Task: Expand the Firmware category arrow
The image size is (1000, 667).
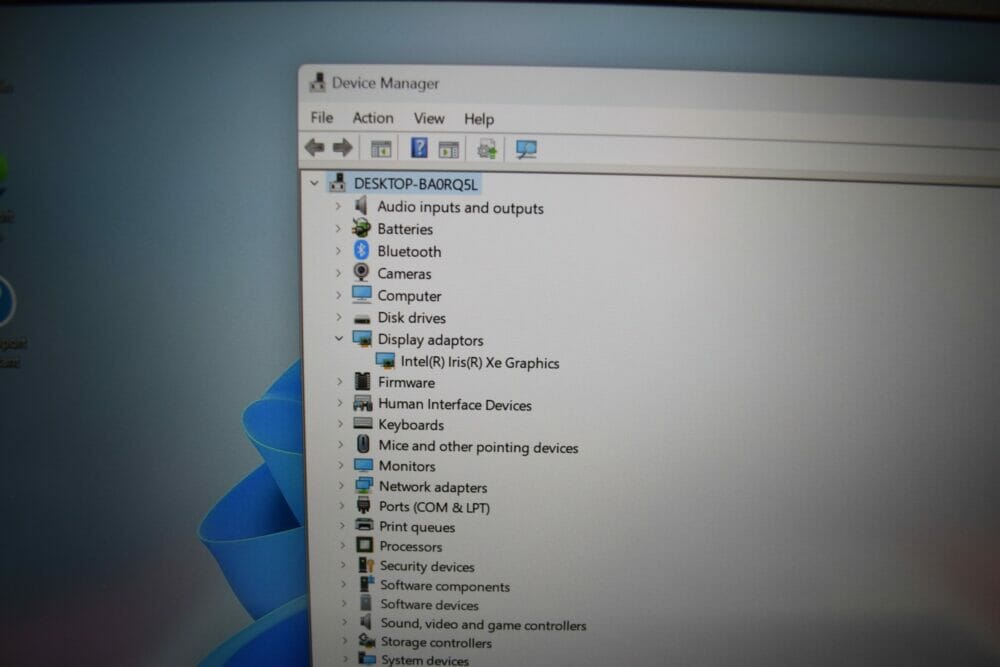Action: (340, 382)
